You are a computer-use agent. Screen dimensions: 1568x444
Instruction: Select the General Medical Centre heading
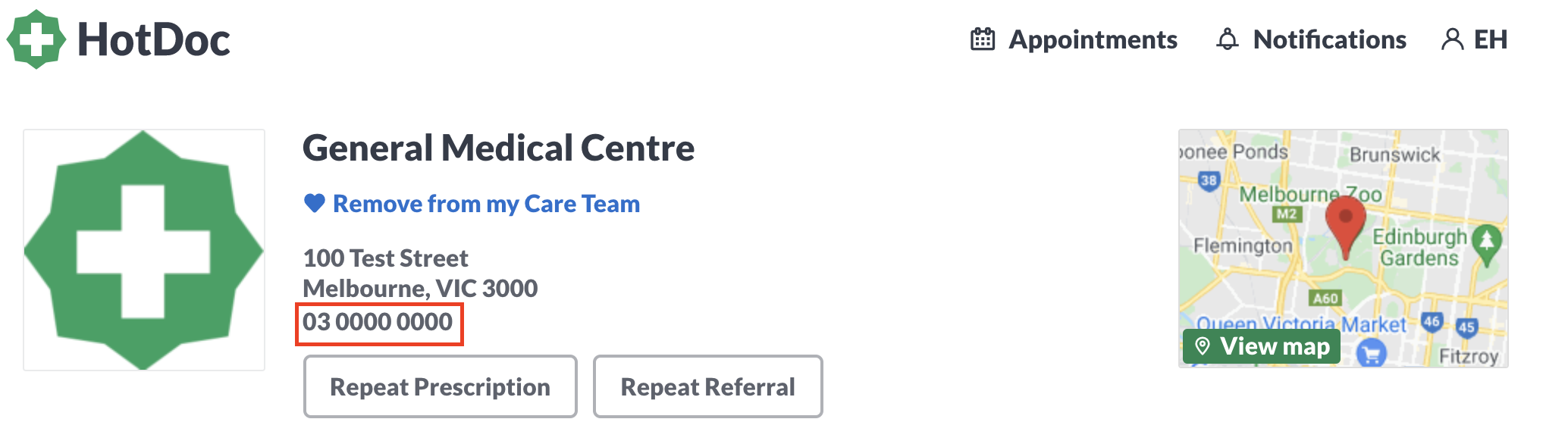pos(498,148)
